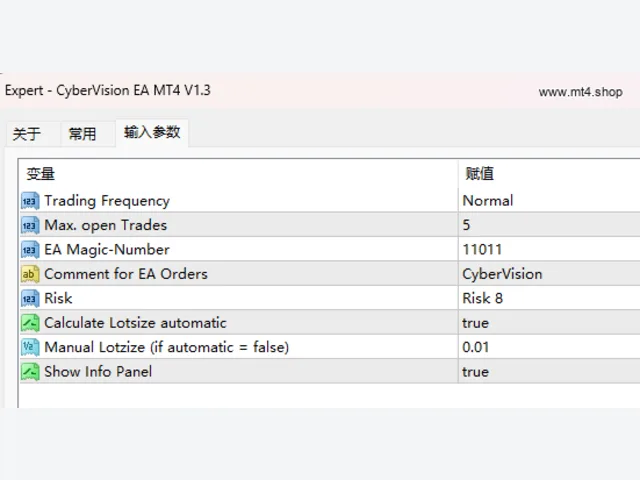Click the Comment for EA Orders string icon

[x=30, y=274]
